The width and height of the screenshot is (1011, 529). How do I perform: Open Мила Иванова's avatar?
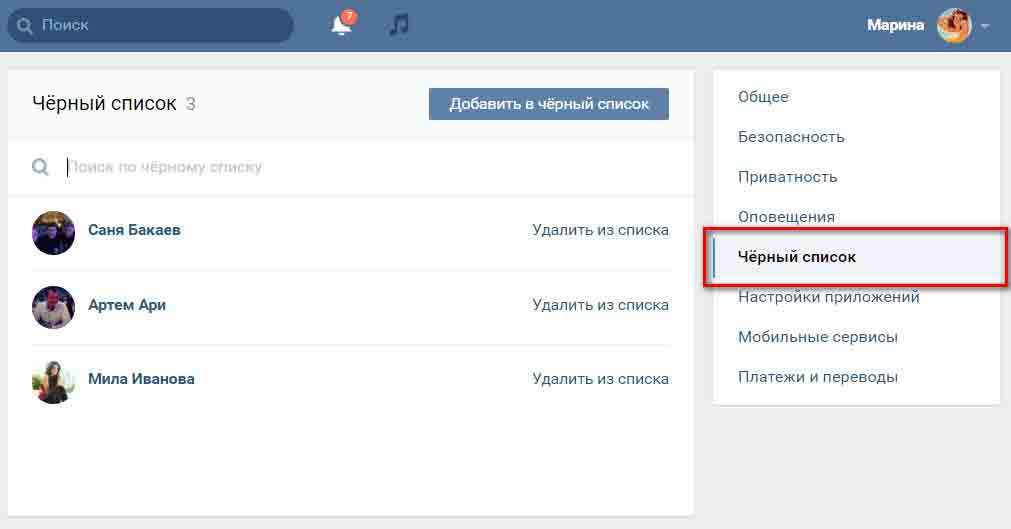click(x=54, y=382)
